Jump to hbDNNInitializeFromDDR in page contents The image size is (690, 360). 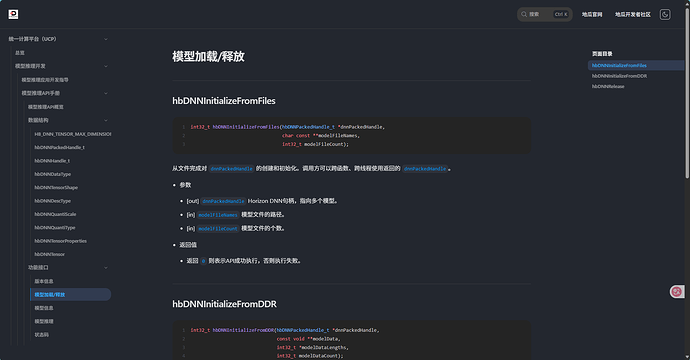coord(619,76)
